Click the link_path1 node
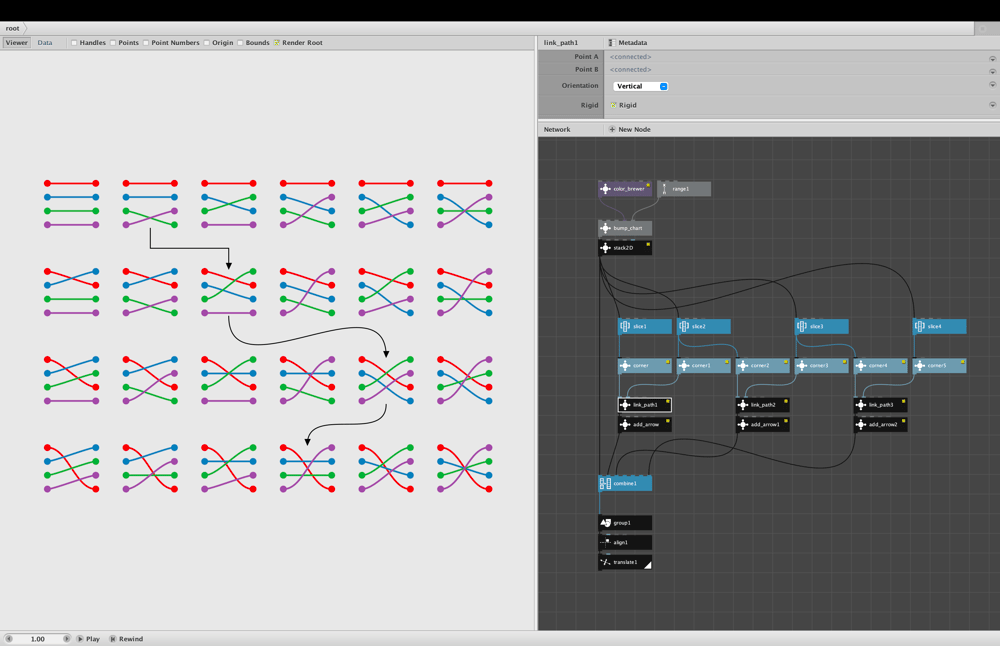The height and width of the screenshot is (646, 1000). coord(645,404)
